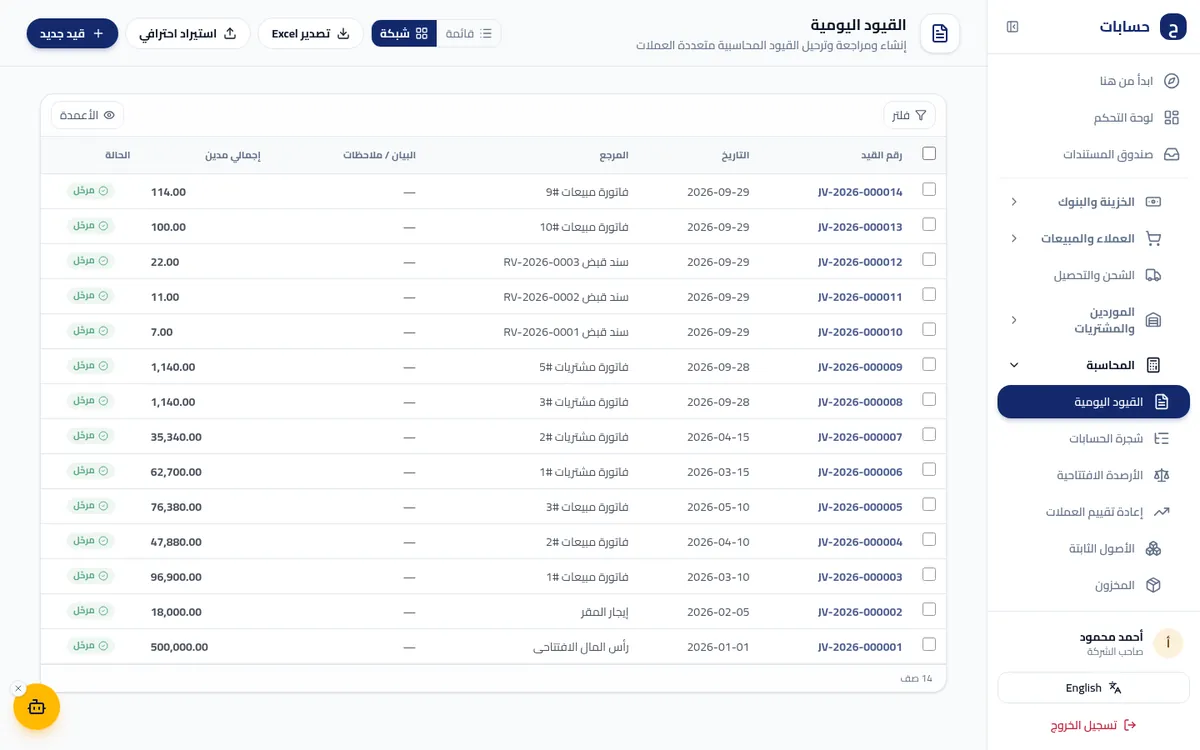
Task: Click the tree icon beside شجرة الحسابات
Action: click(x=1162, y=438)
